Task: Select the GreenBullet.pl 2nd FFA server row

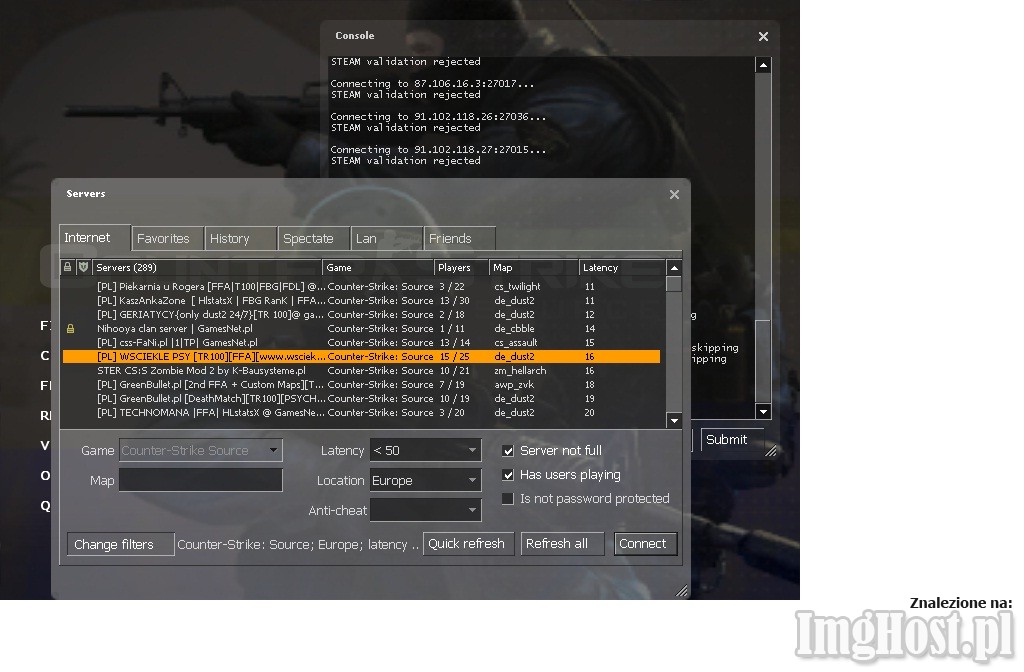Action: pyautogui.click(x=361, y=385)
